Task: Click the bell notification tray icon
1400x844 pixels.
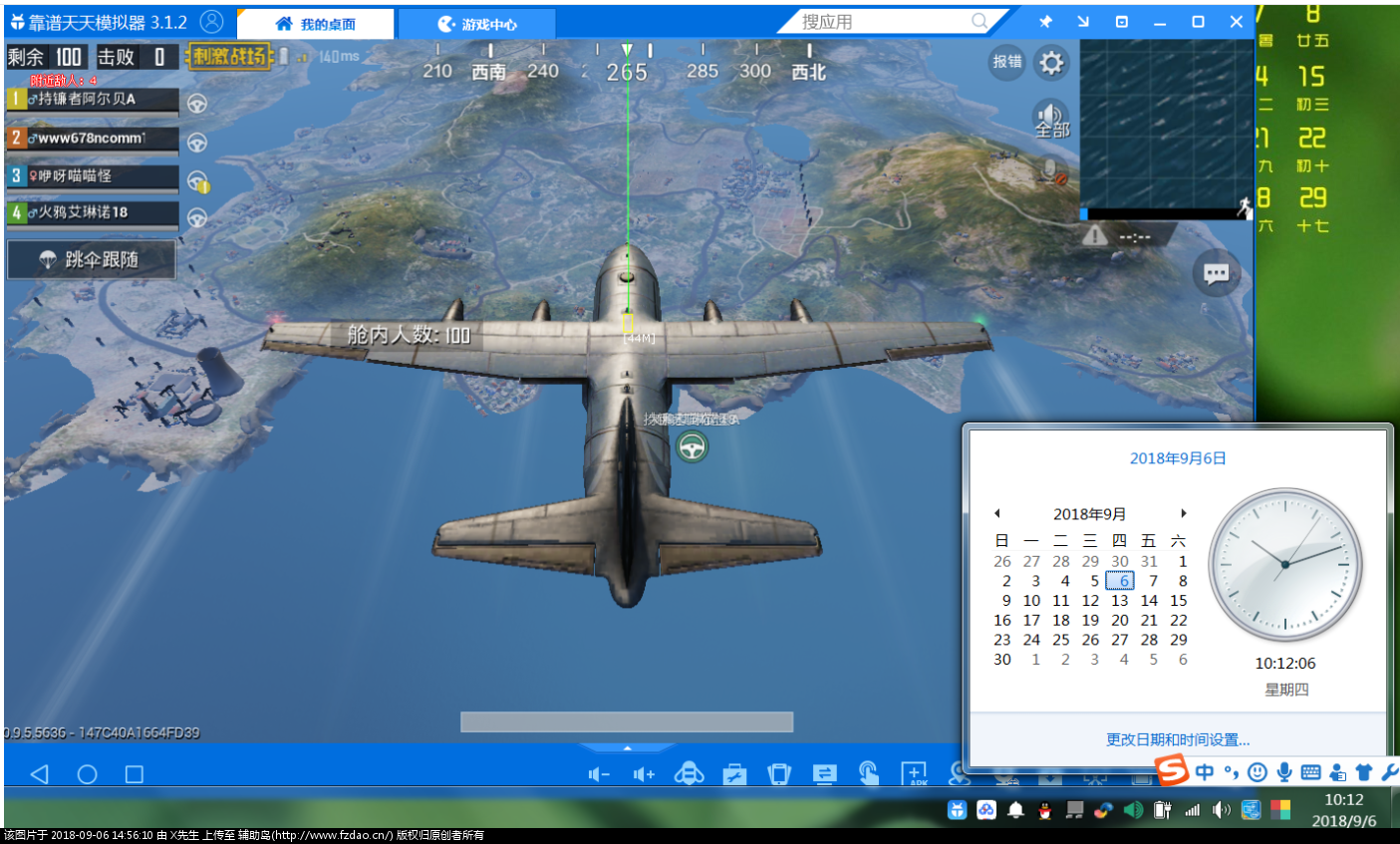Action: tap(1015, 810)
